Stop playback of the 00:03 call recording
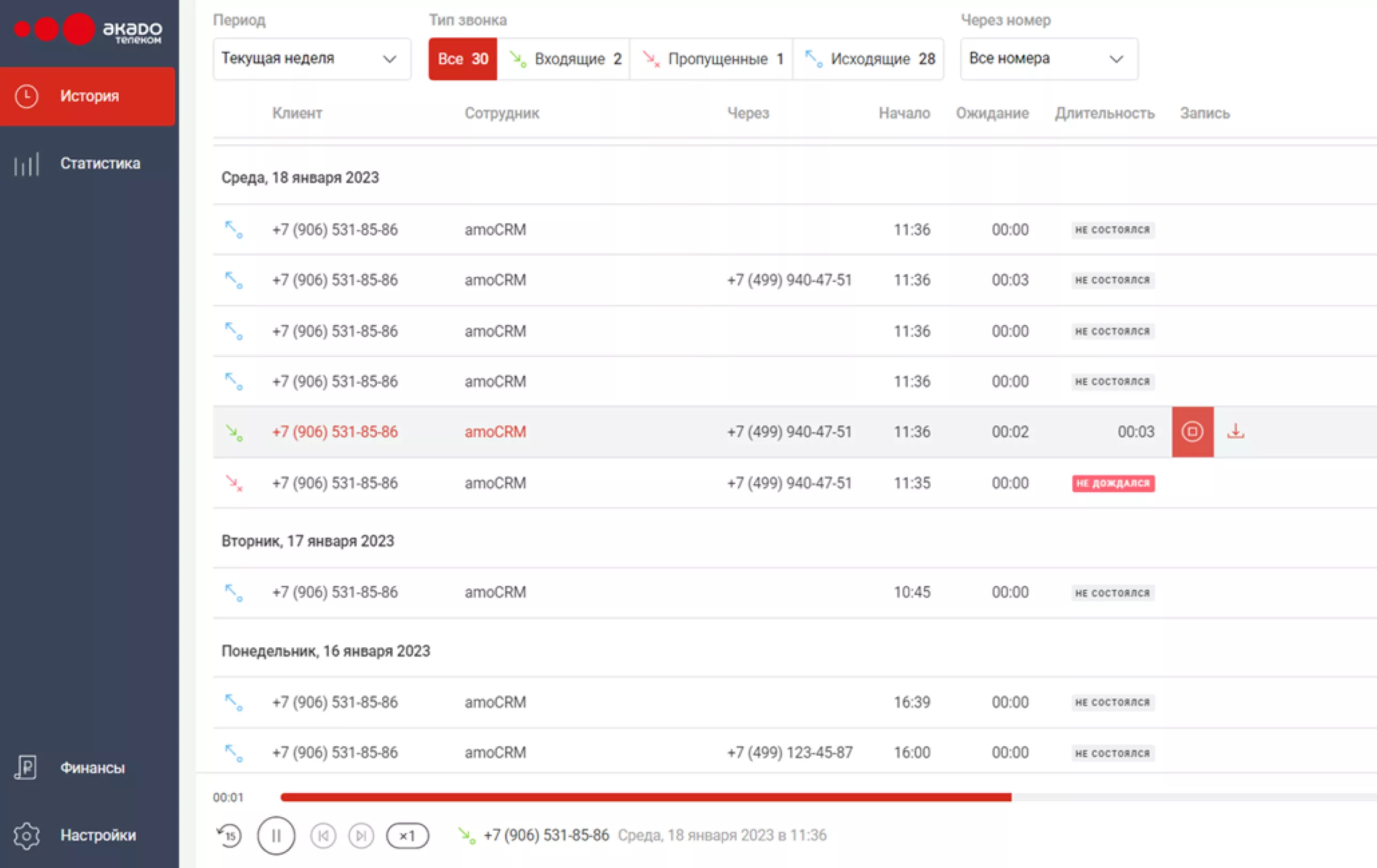 (x=1192, y=432)
